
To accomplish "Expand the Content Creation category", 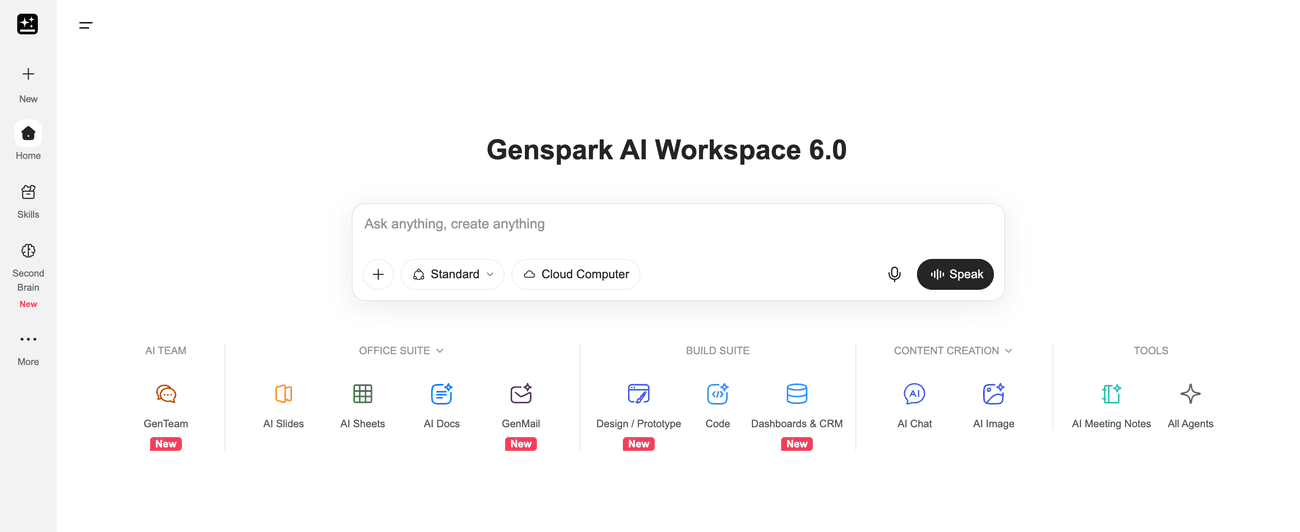I will 953,351.
